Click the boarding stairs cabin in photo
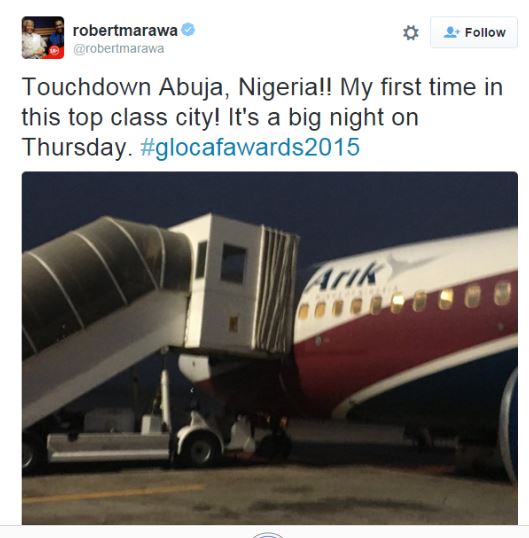The image size is (529, 538). tap(234, 285)
